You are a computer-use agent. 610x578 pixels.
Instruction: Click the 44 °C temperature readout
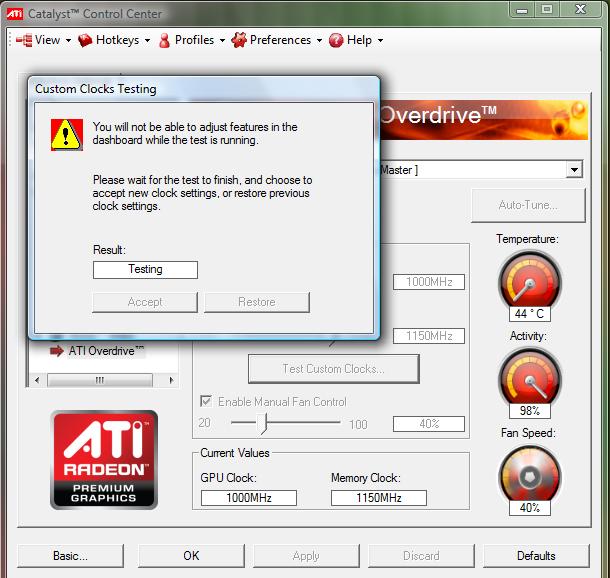click(x=529, y=314)
